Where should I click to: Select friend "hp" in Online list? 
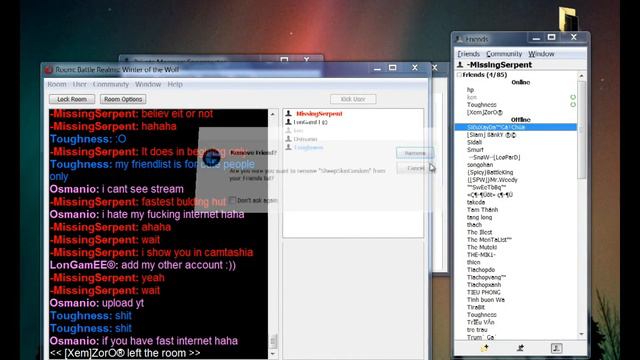(471, 90)
